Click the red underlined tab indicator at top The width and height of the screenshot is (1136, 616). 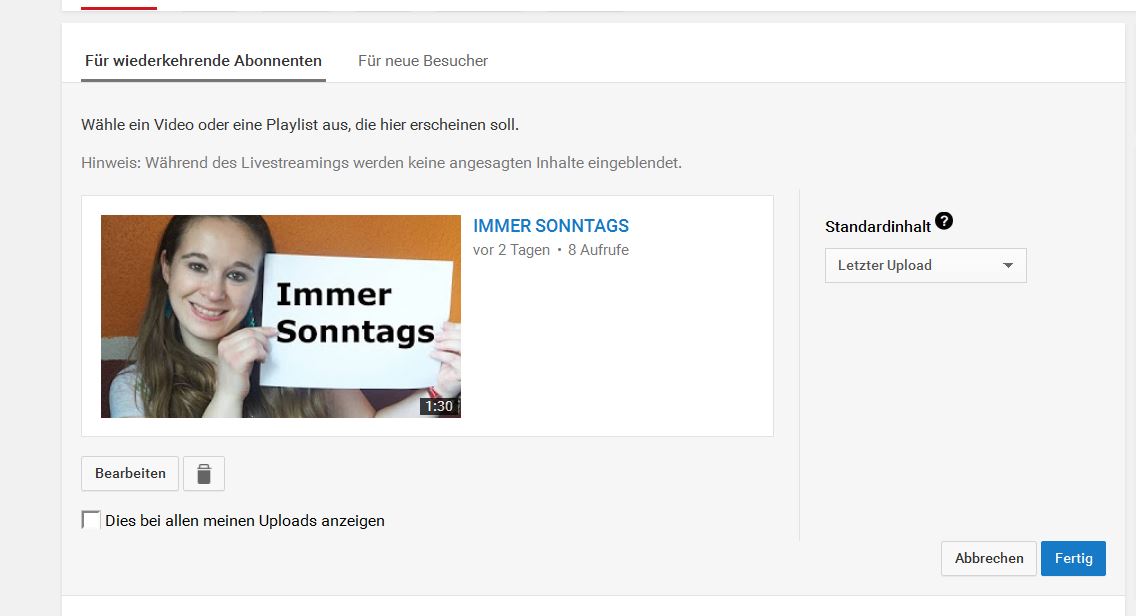coord(119,7)
